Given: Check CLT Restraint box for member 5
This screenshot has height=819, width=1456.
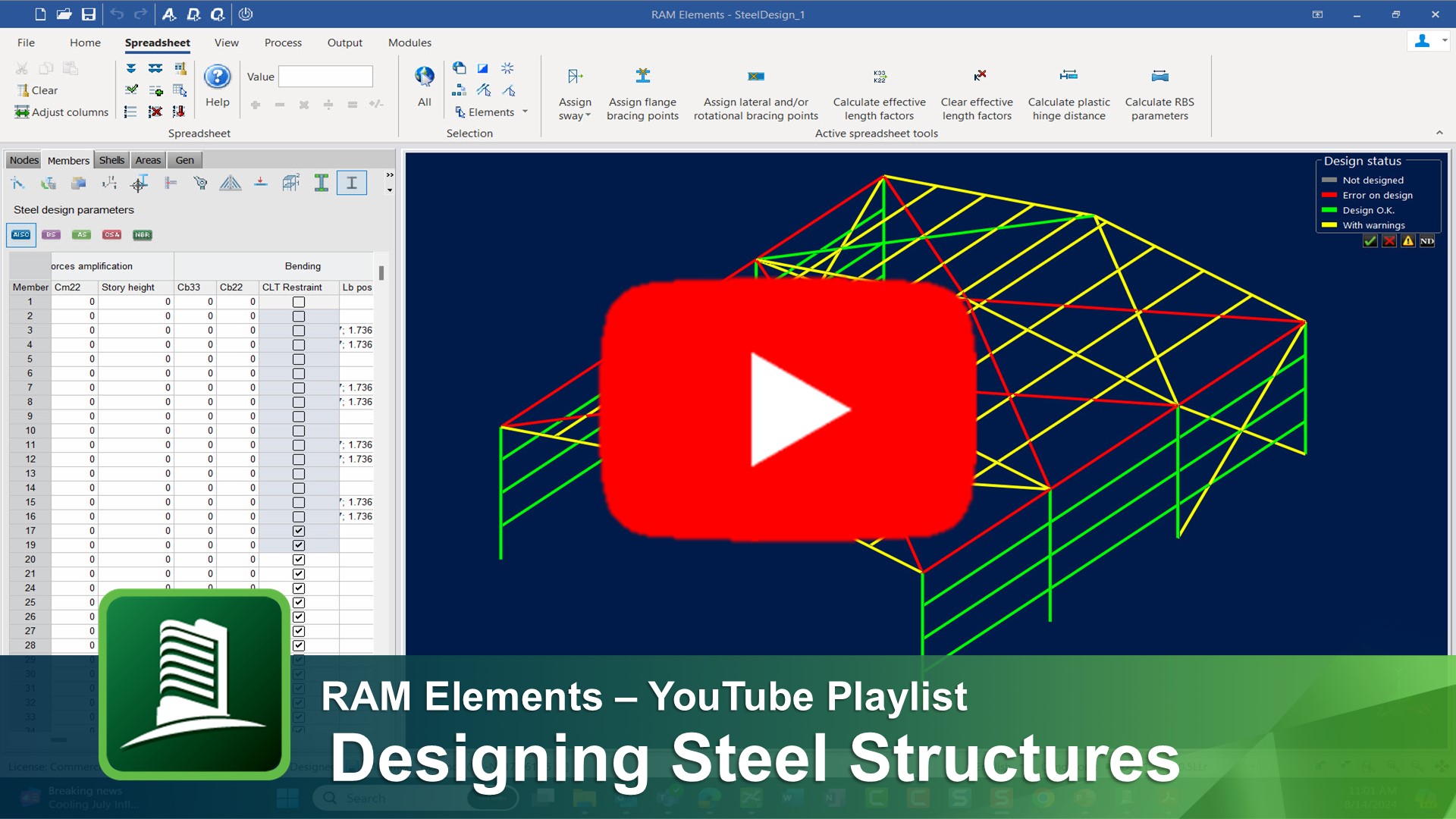Looking at the screenshot, I should coord(299,359).
